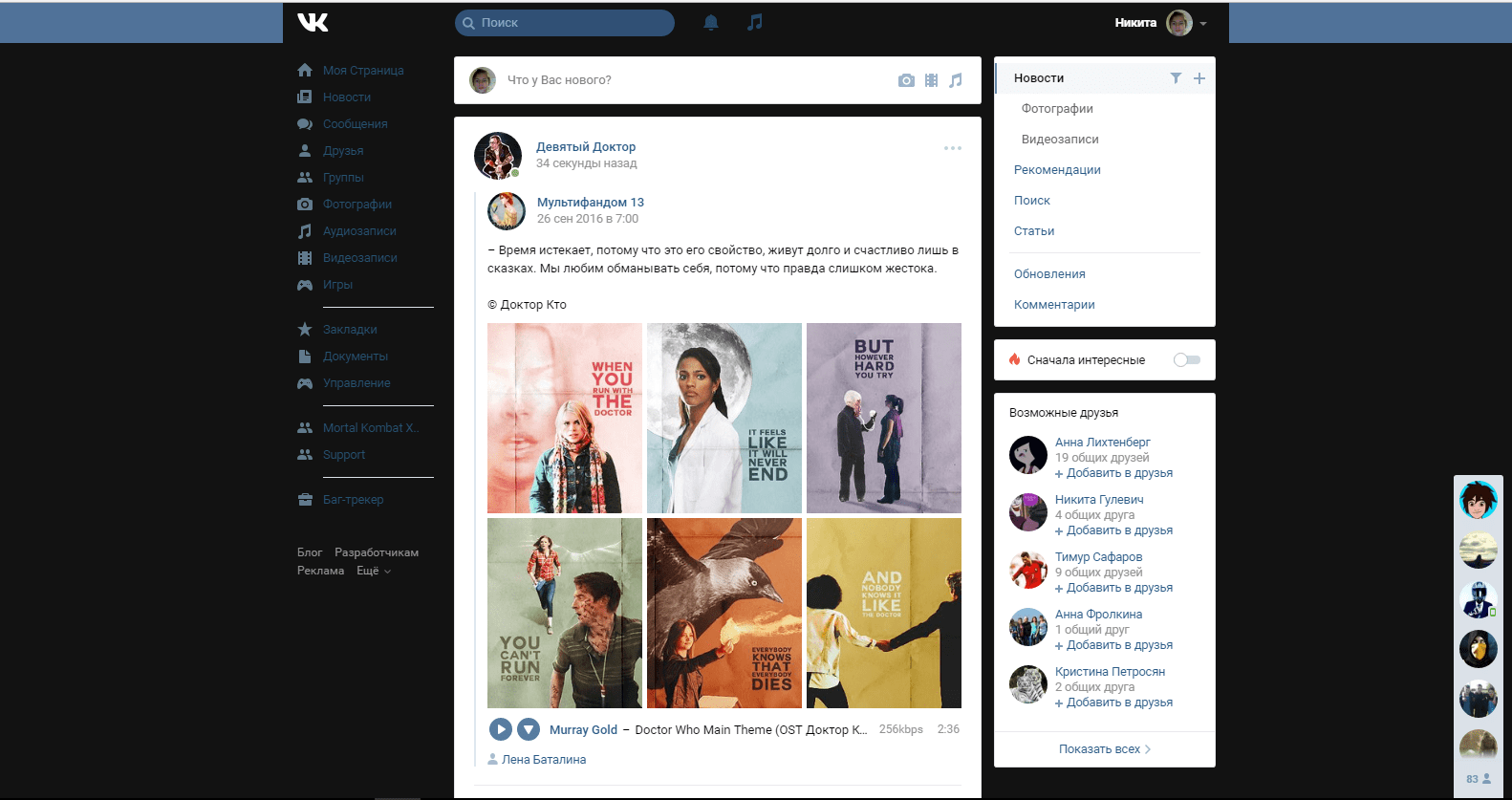Click the news icon beside Новости in sidebar

(305, 97)
